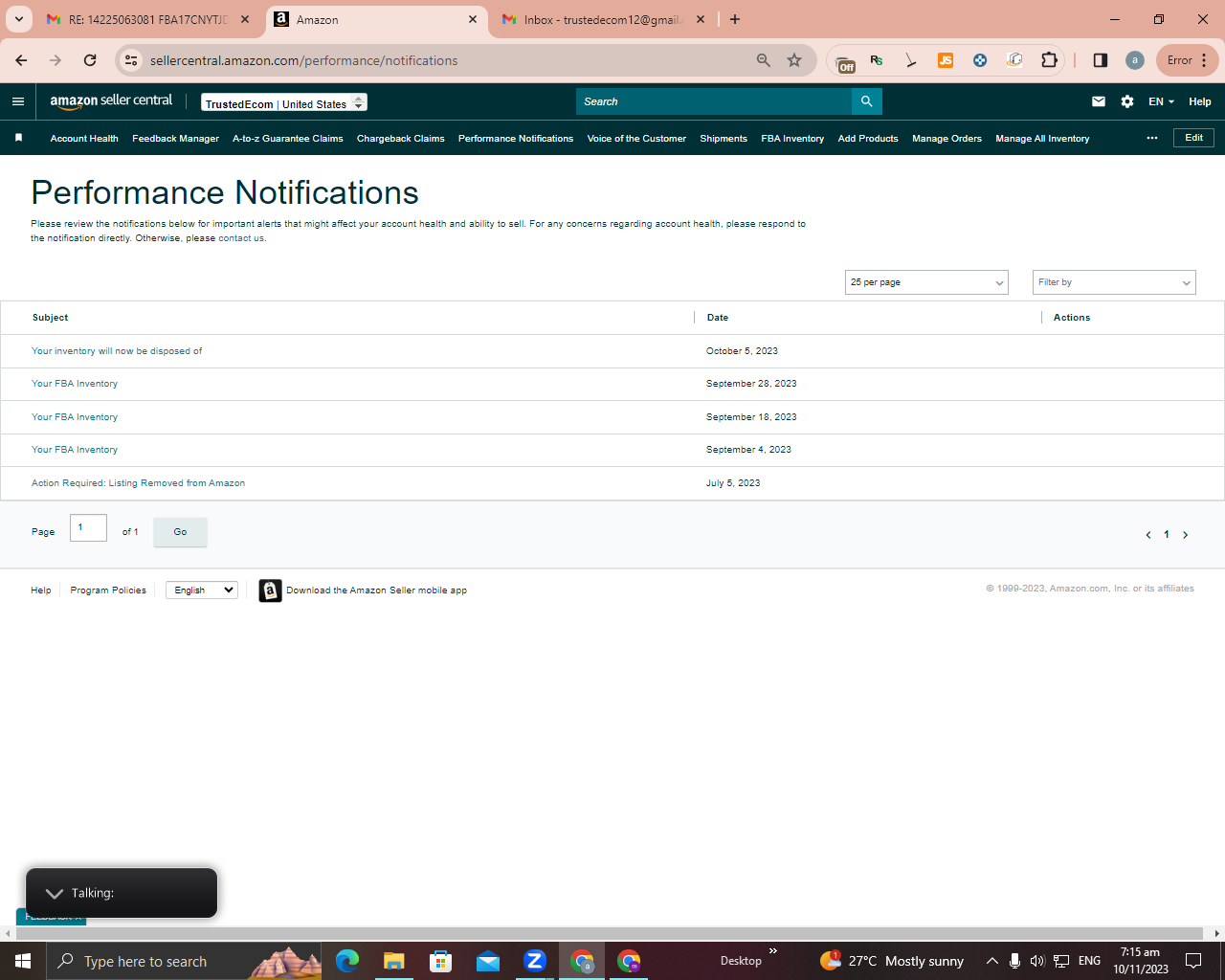Viewport: 1225px width, 980px height.
Task: Open File Explorer from the taskbar
Action: tap(393, 961)
